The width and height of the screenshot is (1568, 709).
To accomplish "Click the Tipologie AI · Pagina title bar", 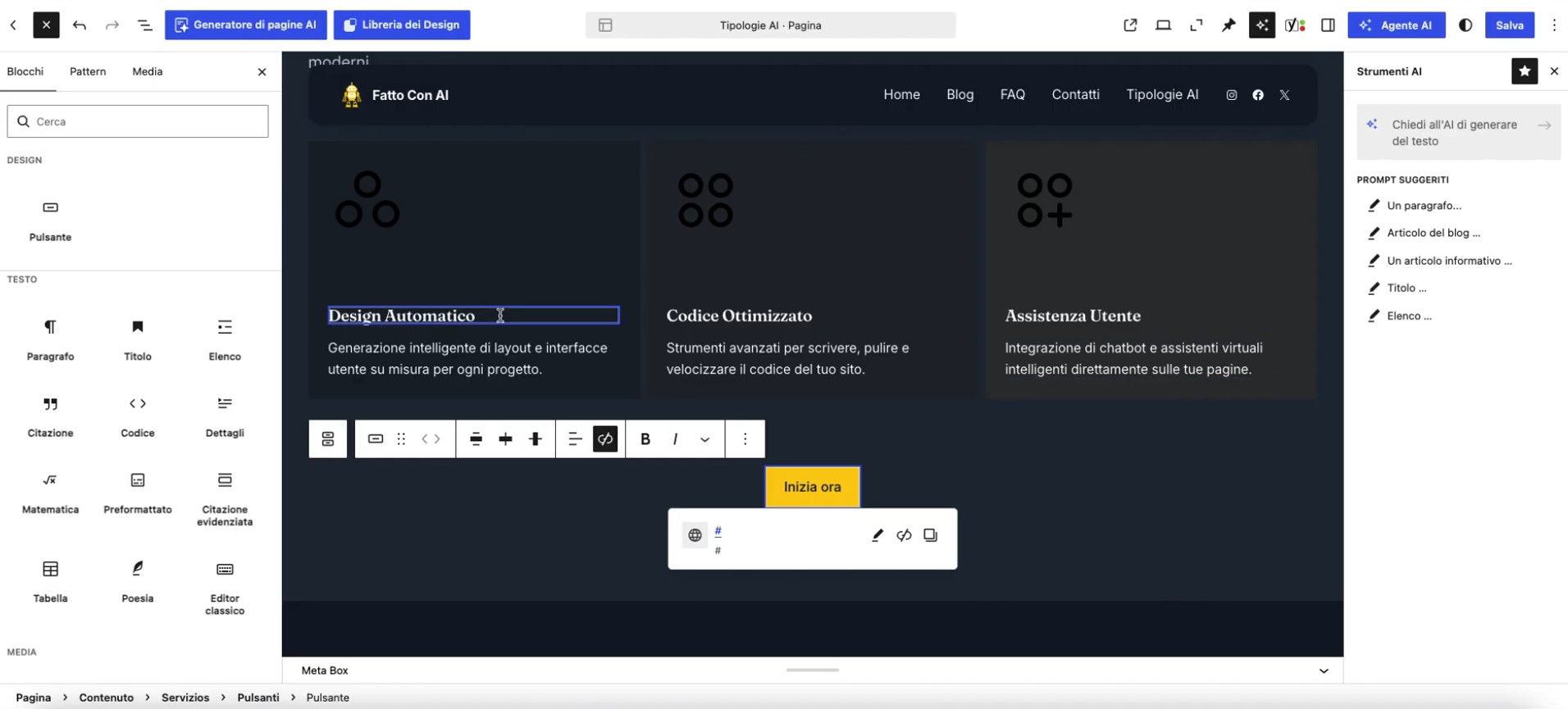I will click(771, 25).
